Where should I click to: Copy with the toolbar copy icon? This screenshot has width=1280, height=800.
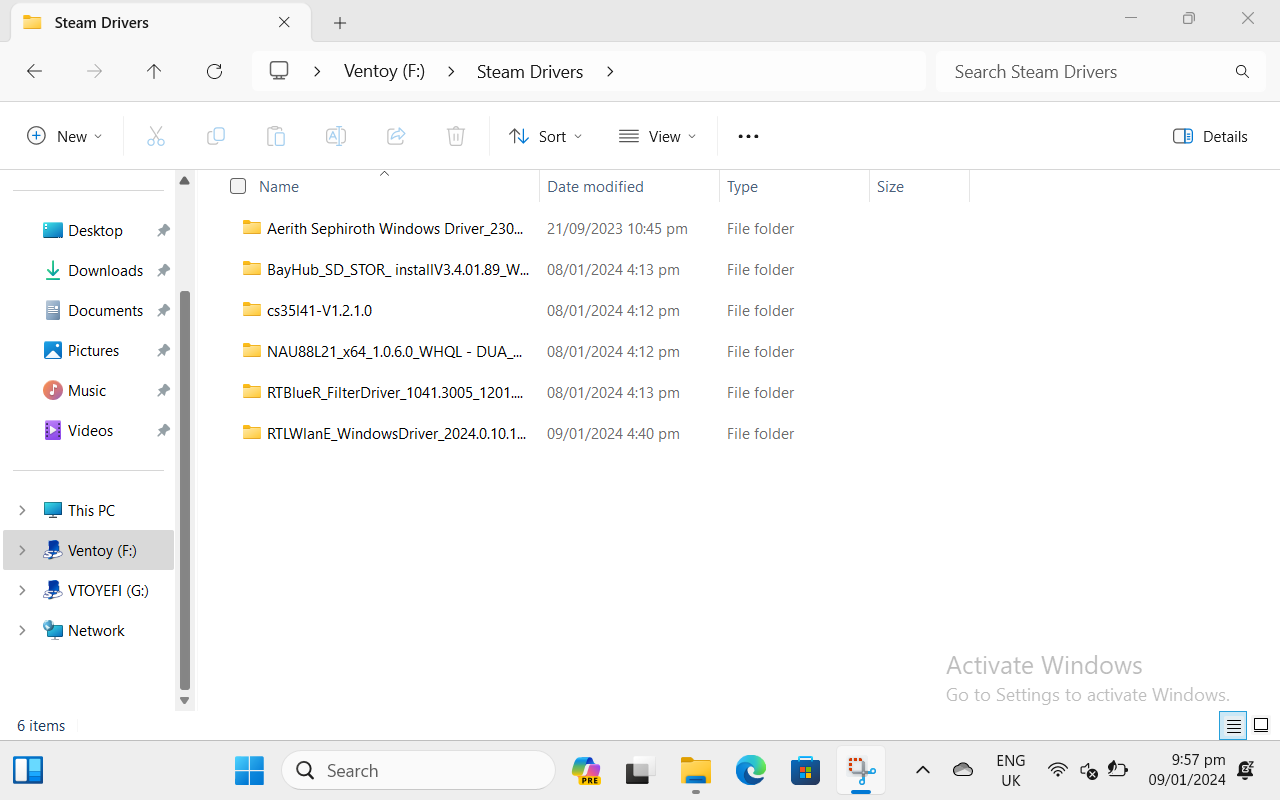point(216,135)
